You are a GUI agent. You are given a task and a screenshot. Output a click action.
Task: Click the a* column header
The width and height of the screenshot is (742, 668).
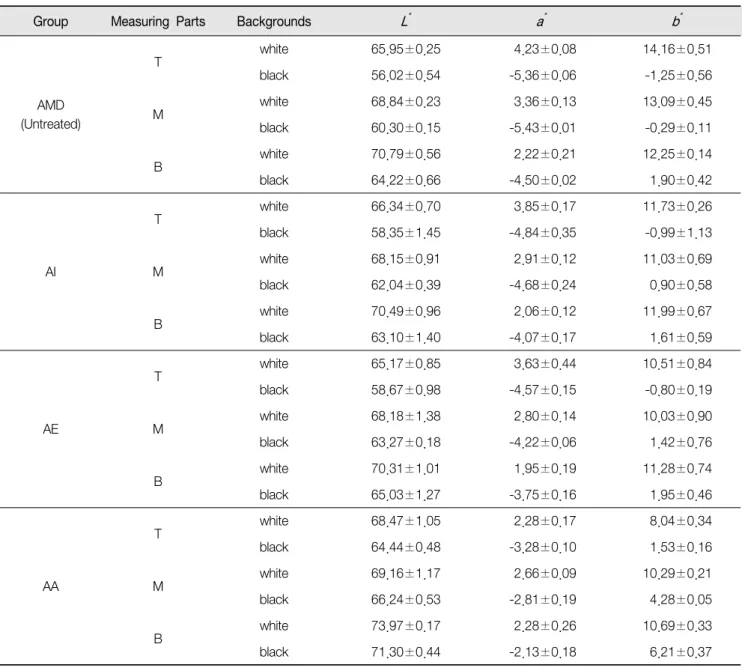pyautogui.click(x=541, y=21)
